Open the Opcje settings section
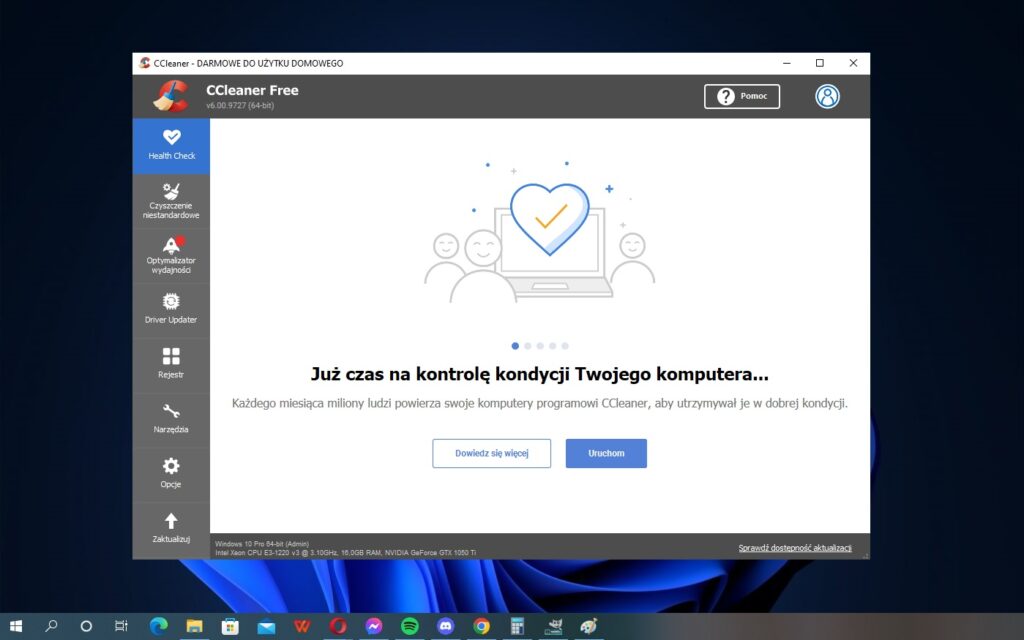1024x640 pixels. click(171, 473)
